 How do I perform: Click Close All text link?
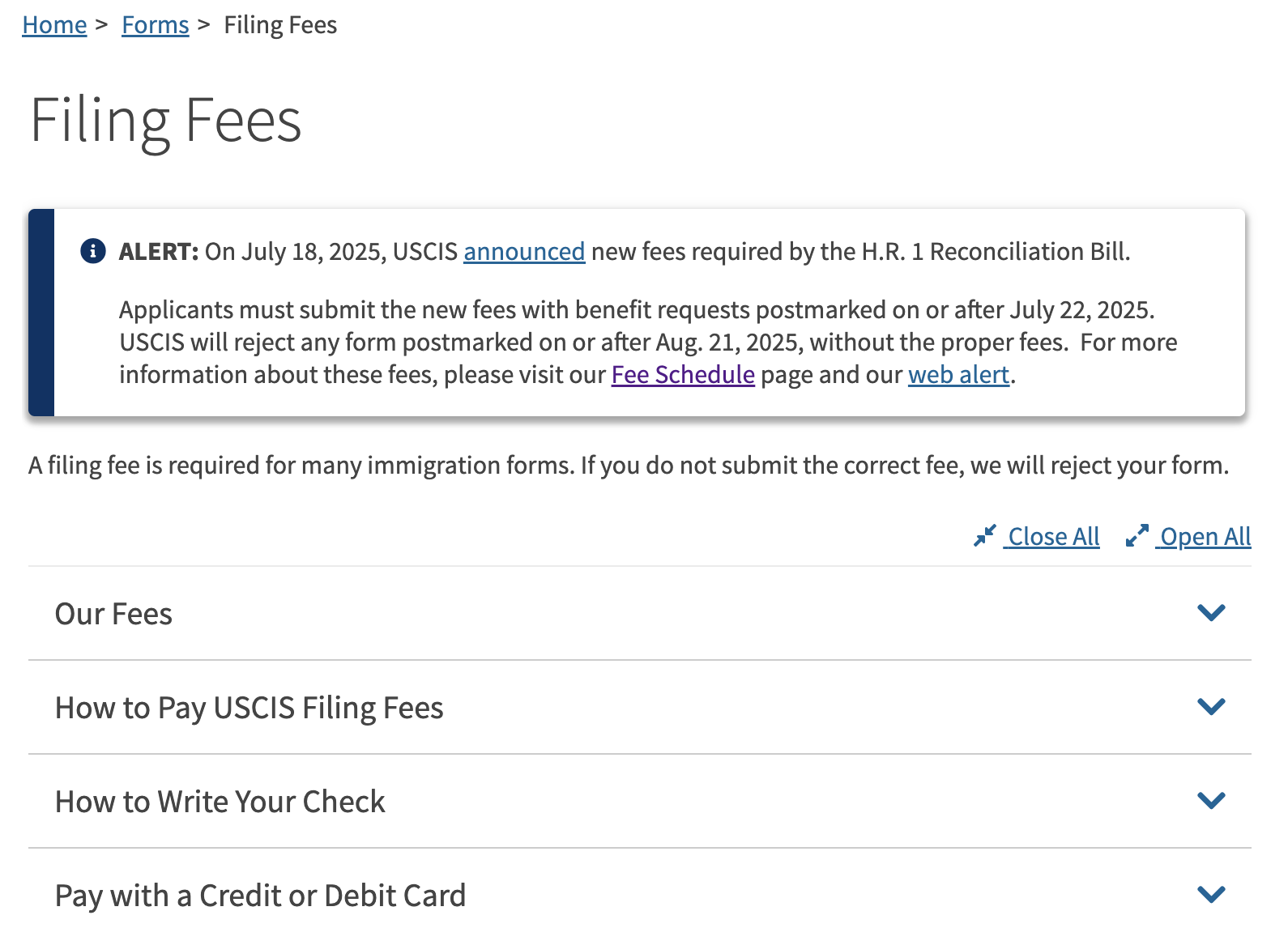[1053, 537]
